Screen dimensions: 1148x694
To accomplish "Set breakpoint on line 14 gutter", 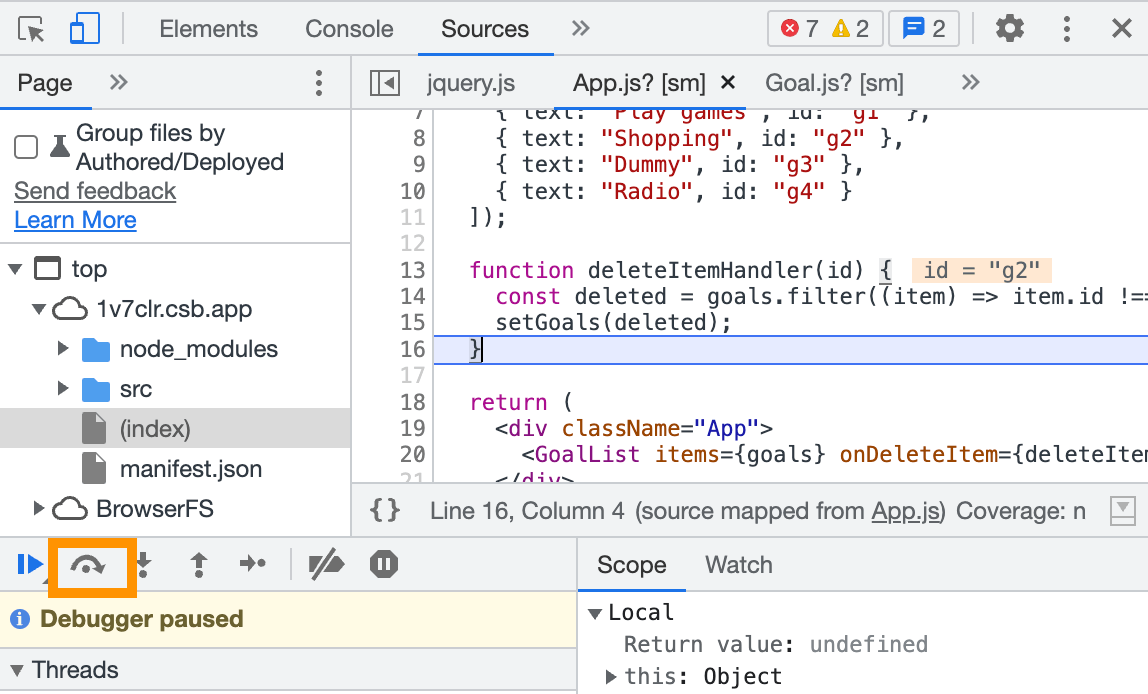I will point(412,296).
